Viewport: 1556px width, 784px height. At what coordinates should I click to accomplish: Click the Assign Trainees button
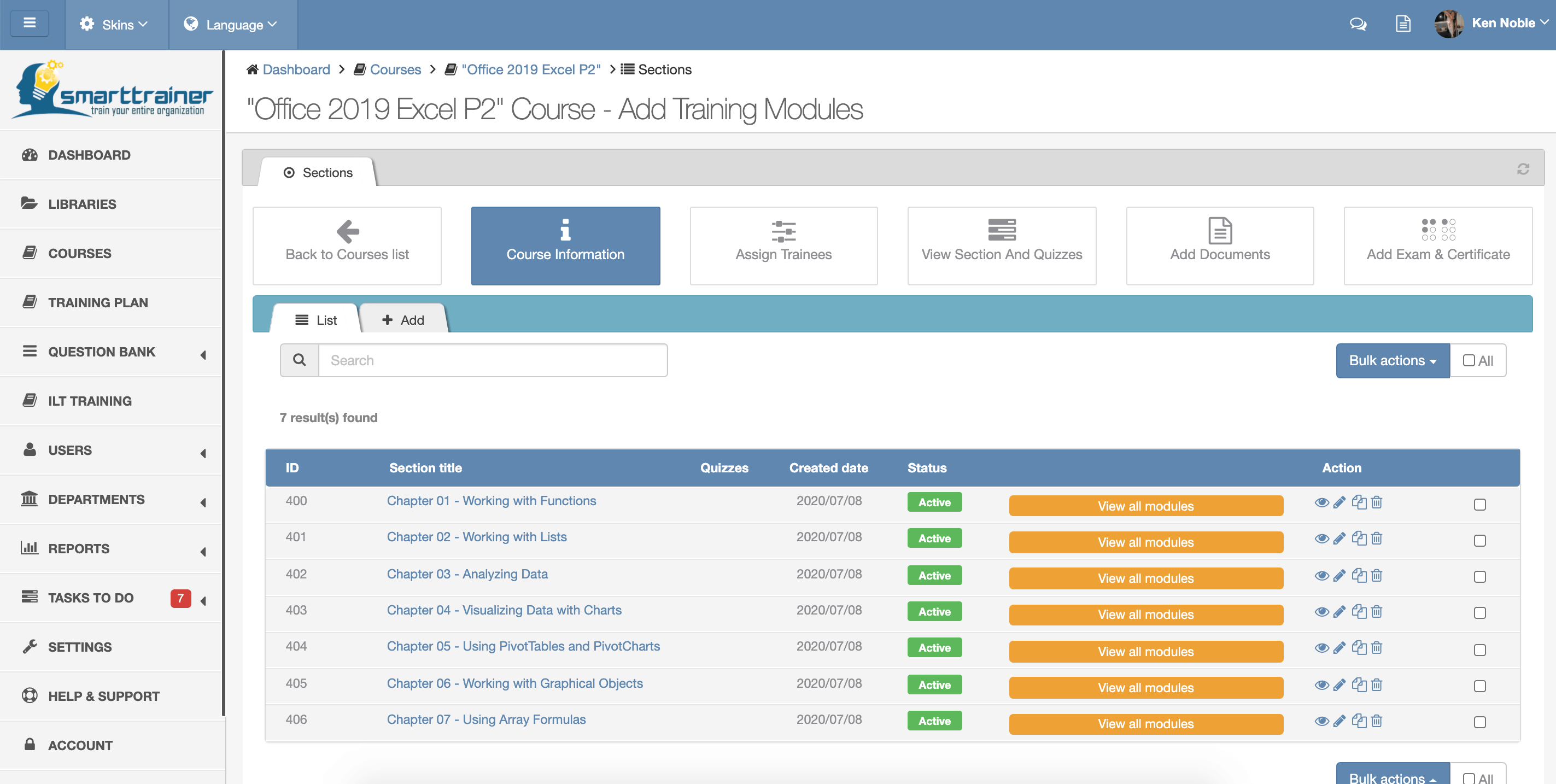pos(783,246)
